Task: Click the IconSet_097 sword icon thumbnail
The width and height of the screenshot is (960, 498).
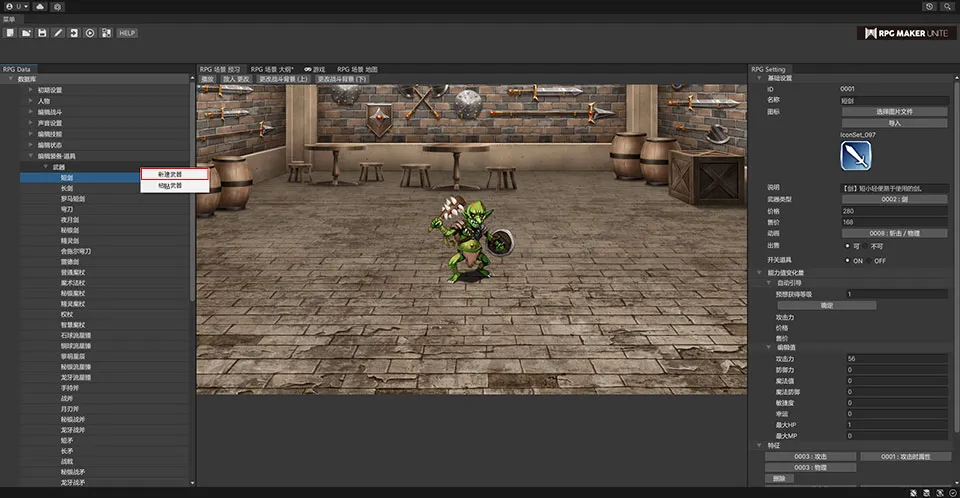Action: coord(855,156)
